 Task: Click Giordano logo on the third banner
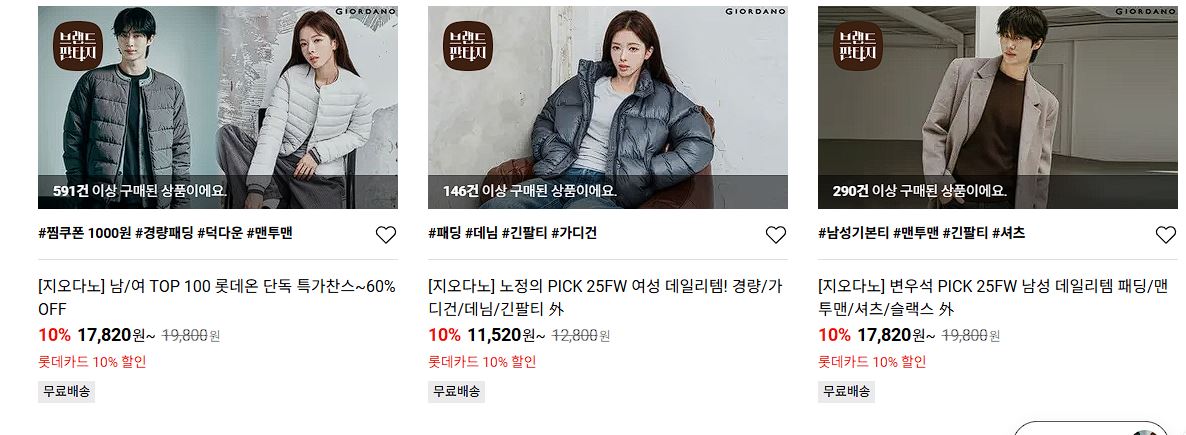[x=1144, y=11]
